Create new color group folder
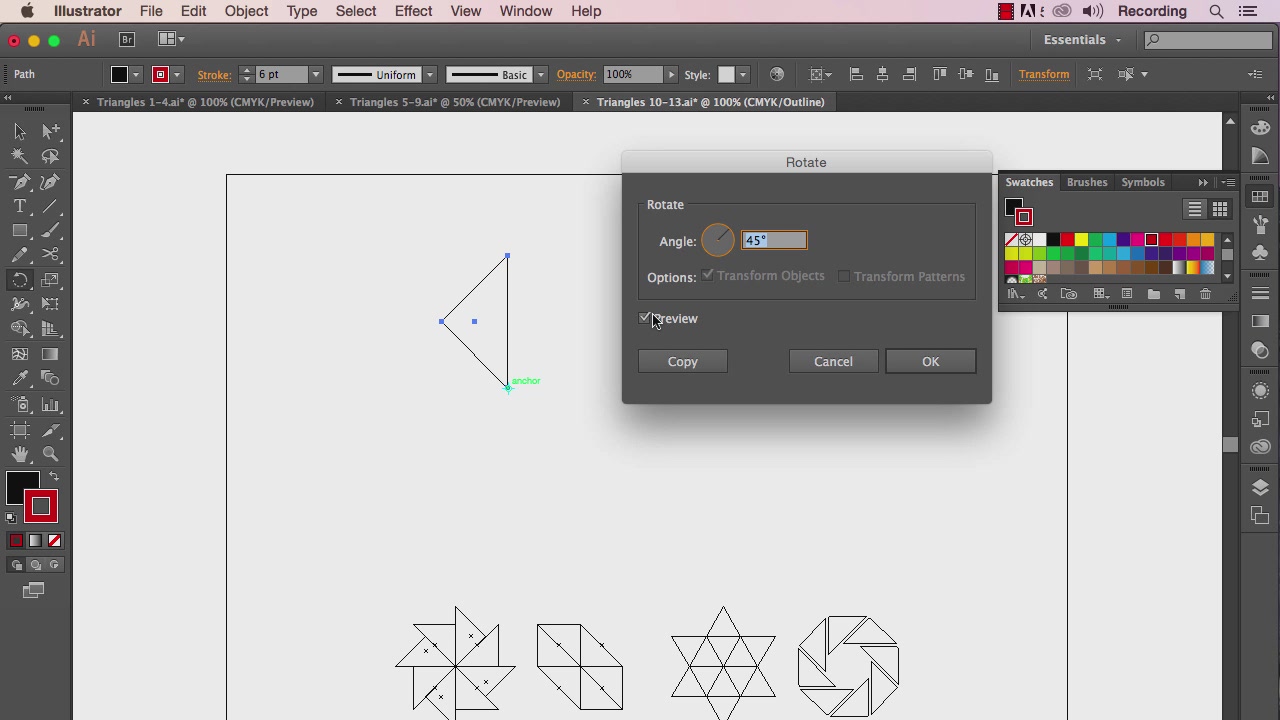Screen dimensions: 1280x720 pos(1153,294)
